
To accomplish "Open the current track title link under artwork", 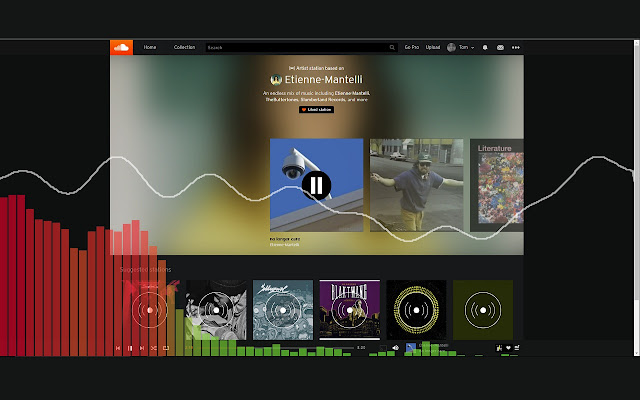I will point(284,239).
